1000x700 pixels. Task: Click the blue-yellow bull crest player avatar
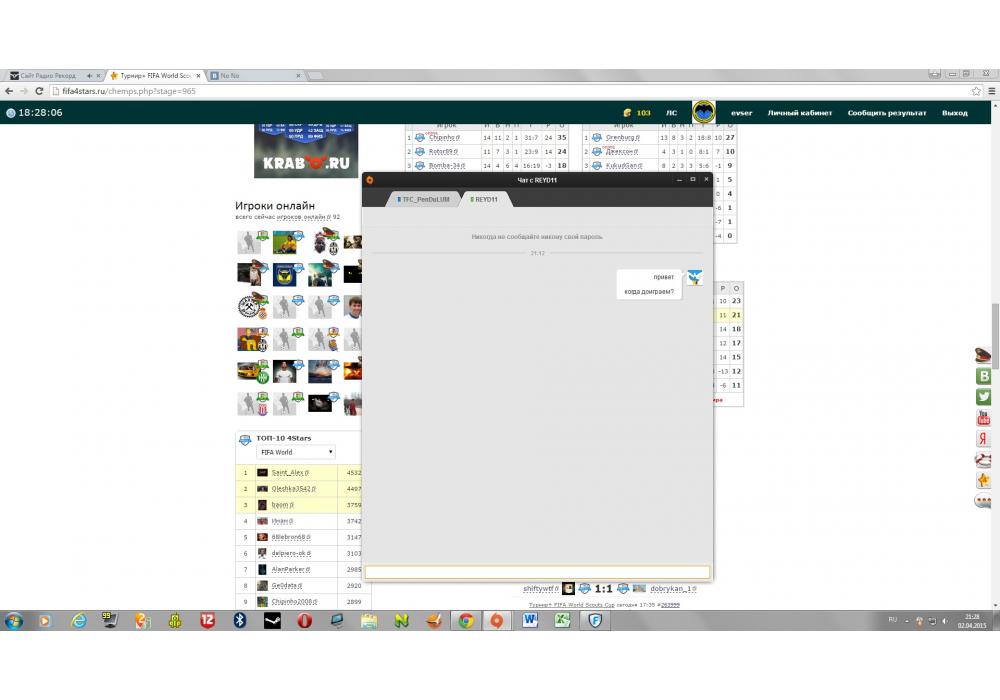point(284,275)
